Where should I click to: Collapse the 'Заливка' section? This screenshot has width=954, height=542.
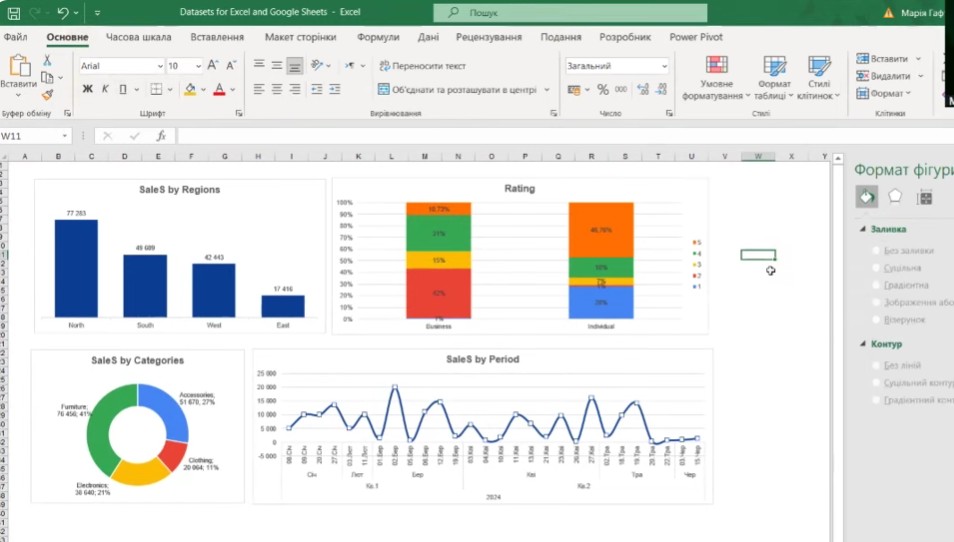pos(861,229)
